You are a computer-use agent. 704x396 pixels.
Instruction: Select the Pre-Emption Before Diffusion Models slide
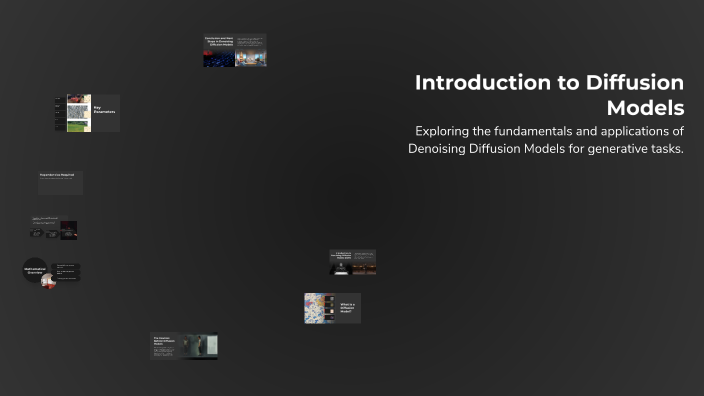(184, 346)
